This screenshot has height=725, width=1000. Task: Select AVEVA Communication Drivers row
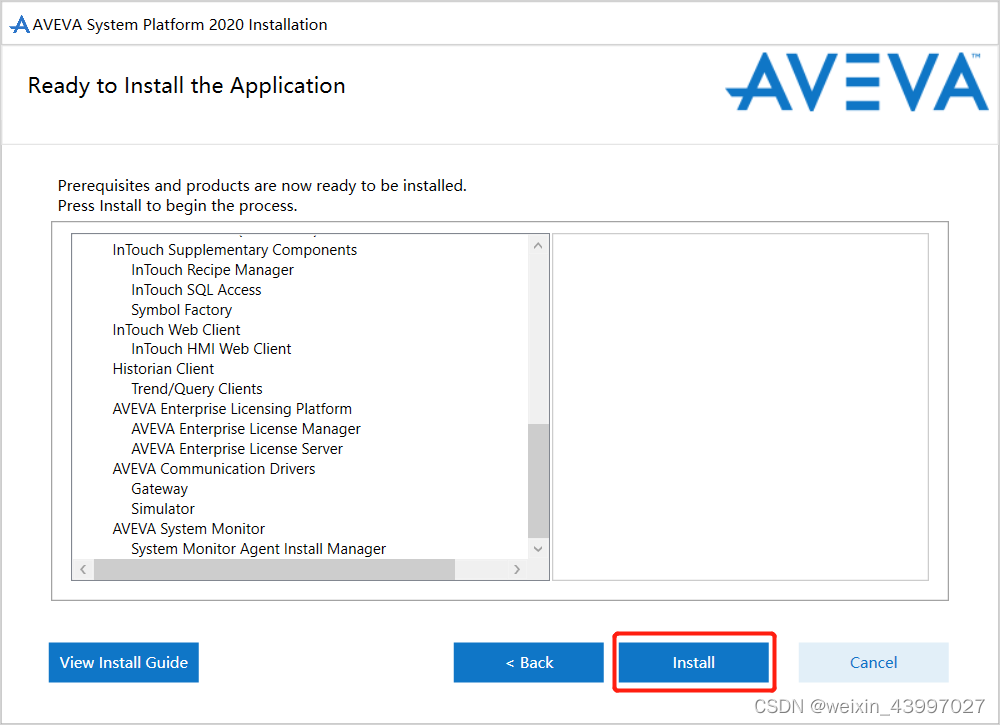pyautogui.click(x=214, y=469)
